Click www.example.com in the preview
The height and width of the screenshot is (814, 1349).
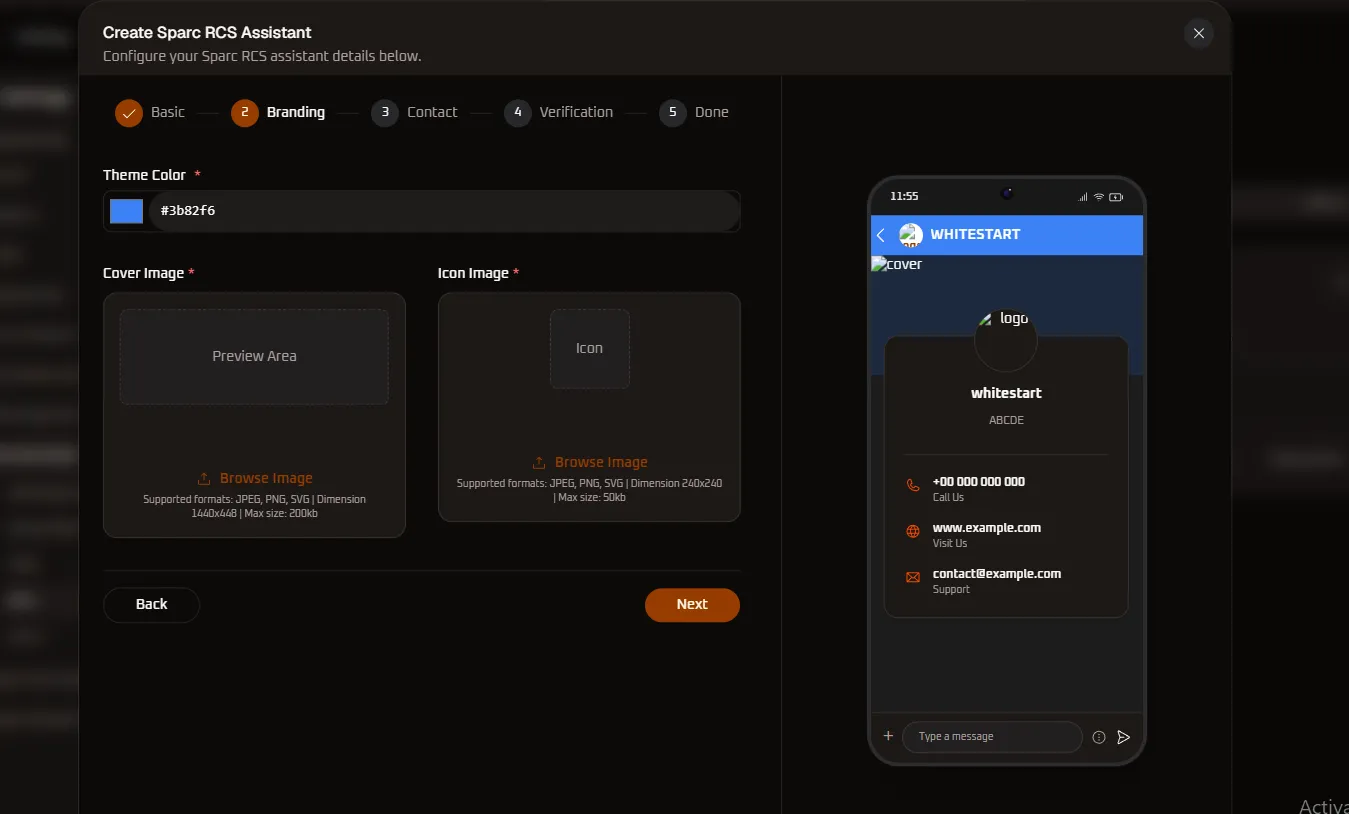[x=987, y=527]
